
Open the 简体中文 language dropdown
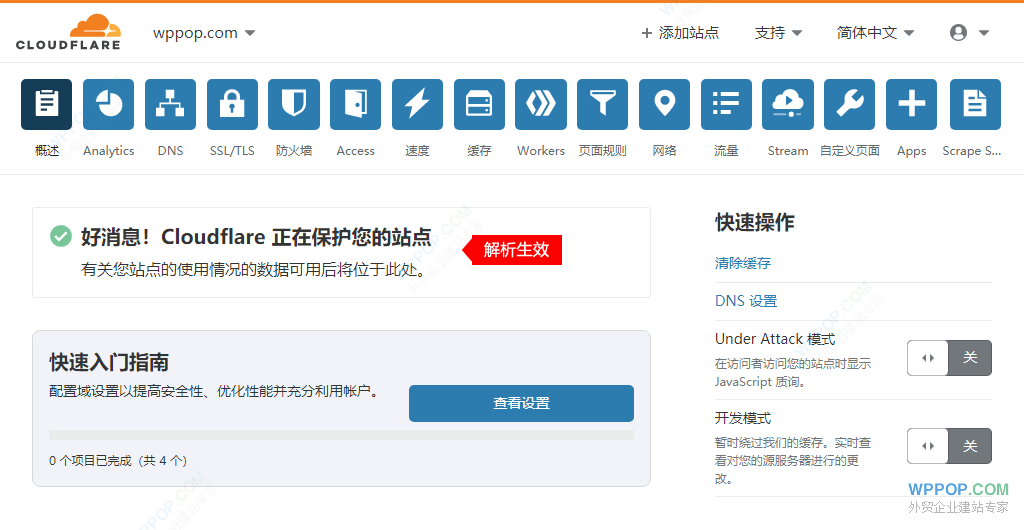[x=875, y=33]
